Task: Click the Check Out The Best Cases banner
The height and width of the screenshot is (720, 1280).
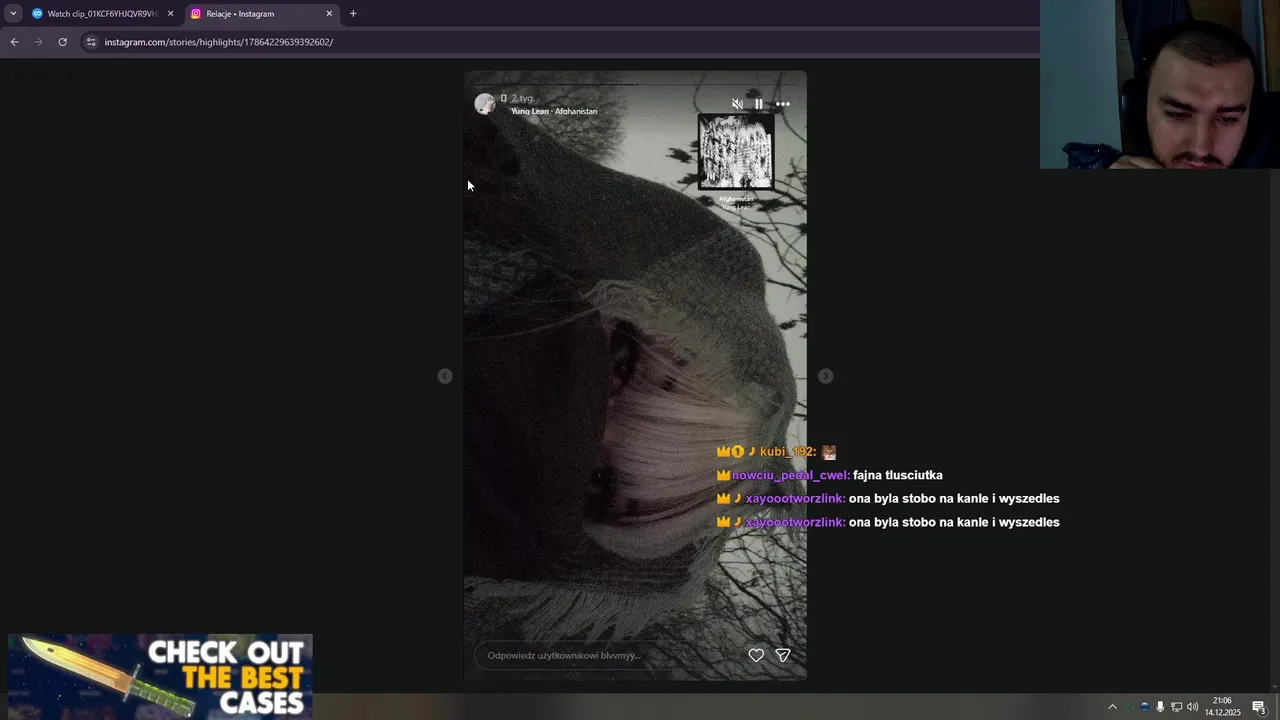Action: [160, 676]
